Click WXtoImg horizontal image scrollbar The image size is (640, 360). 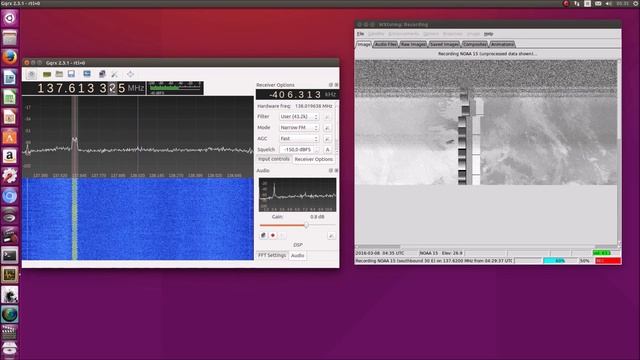coord(486,247)
